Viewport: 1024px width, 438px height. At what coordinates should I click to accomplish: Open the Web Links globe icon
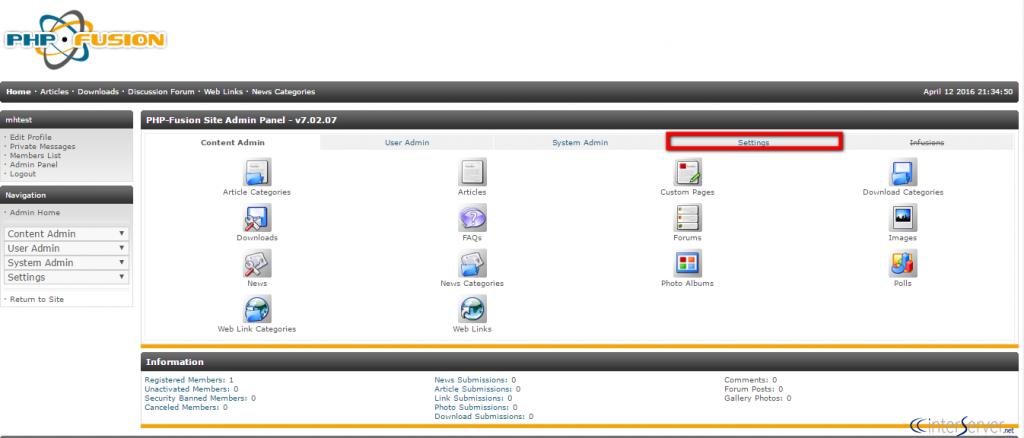pyautogui.click(x=472, y=309)
